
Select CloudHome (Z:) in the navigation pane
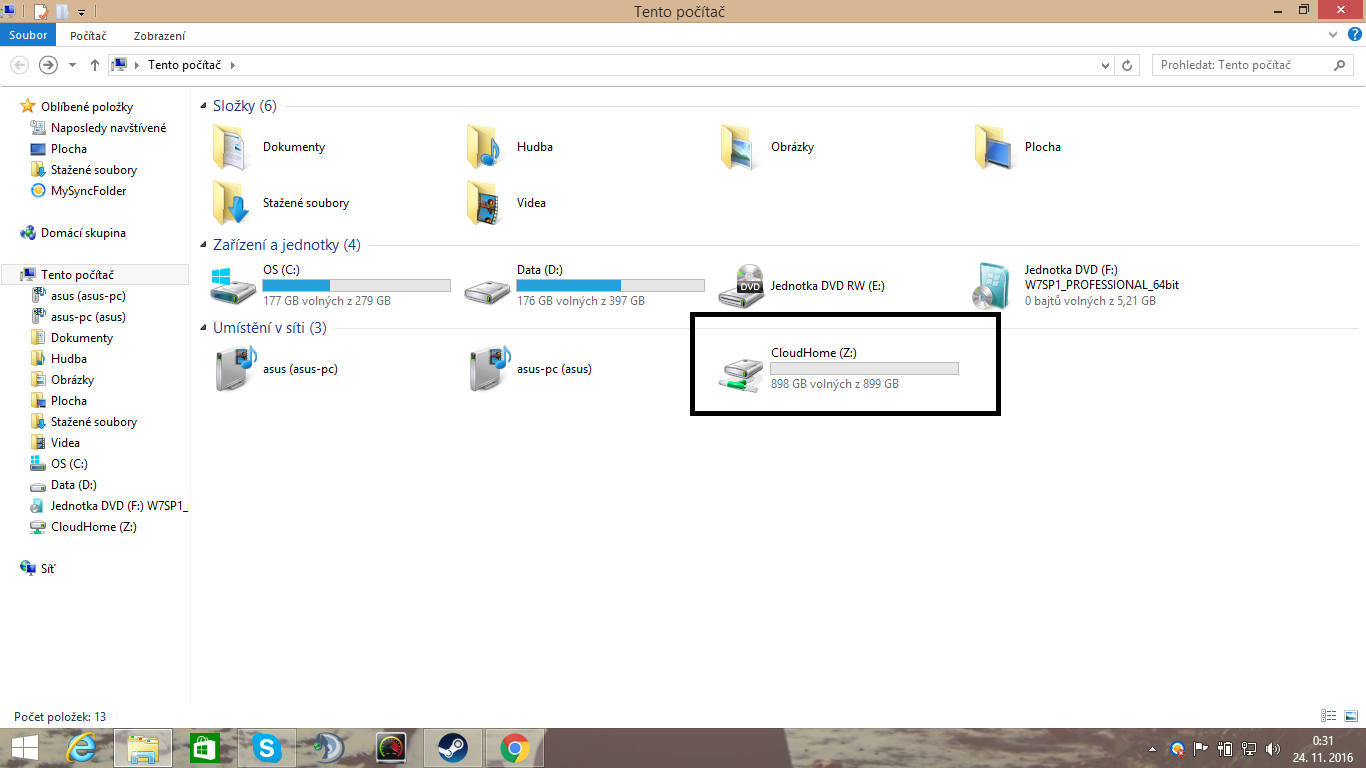click(93, 527)
